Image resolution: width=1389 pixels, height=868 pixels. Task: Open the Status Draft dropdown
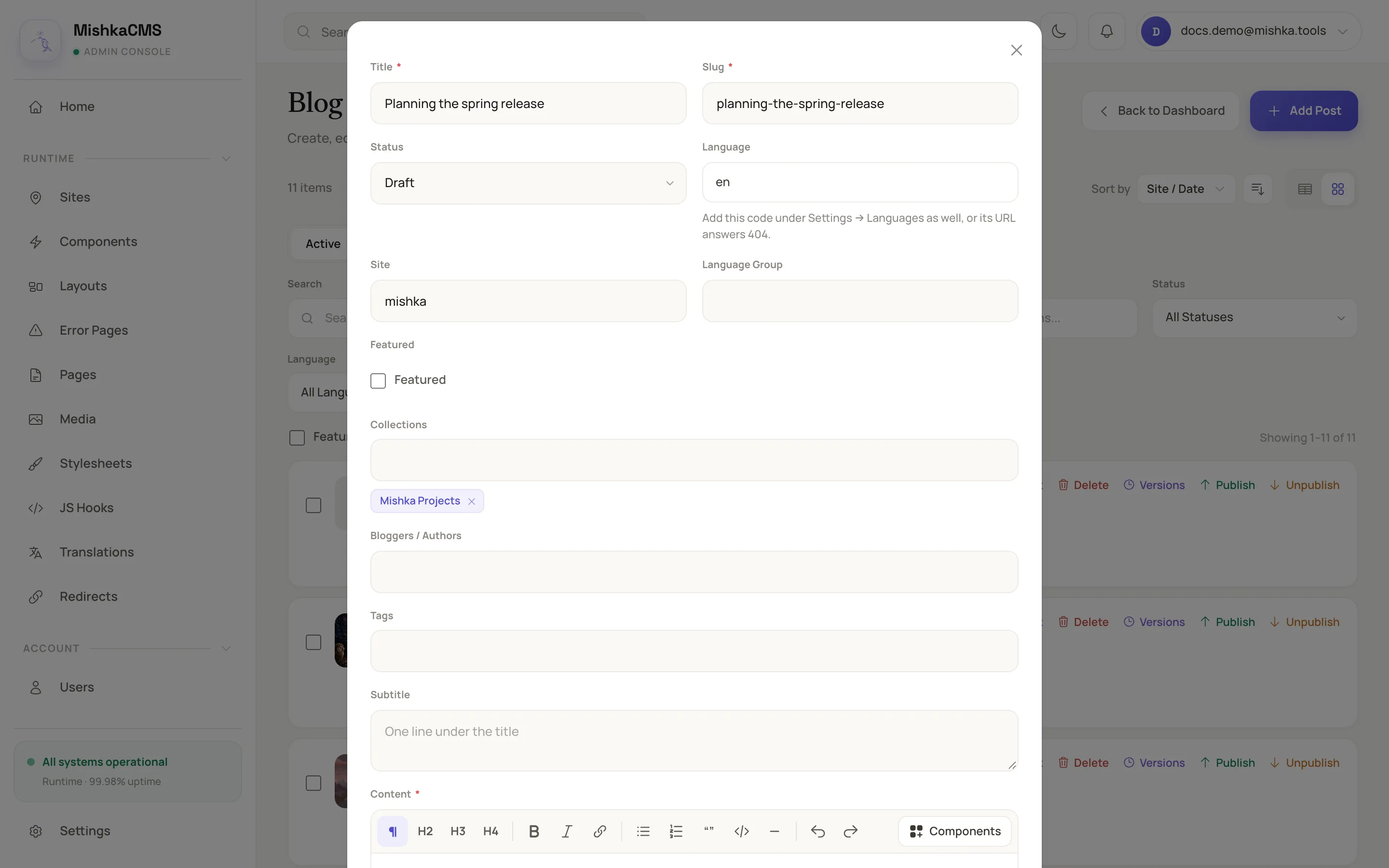pos(528,183)
